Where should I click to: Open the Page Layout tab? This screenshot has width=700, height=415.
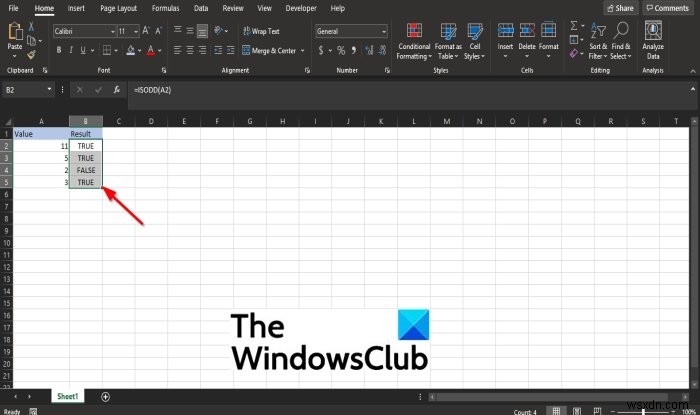118,8
